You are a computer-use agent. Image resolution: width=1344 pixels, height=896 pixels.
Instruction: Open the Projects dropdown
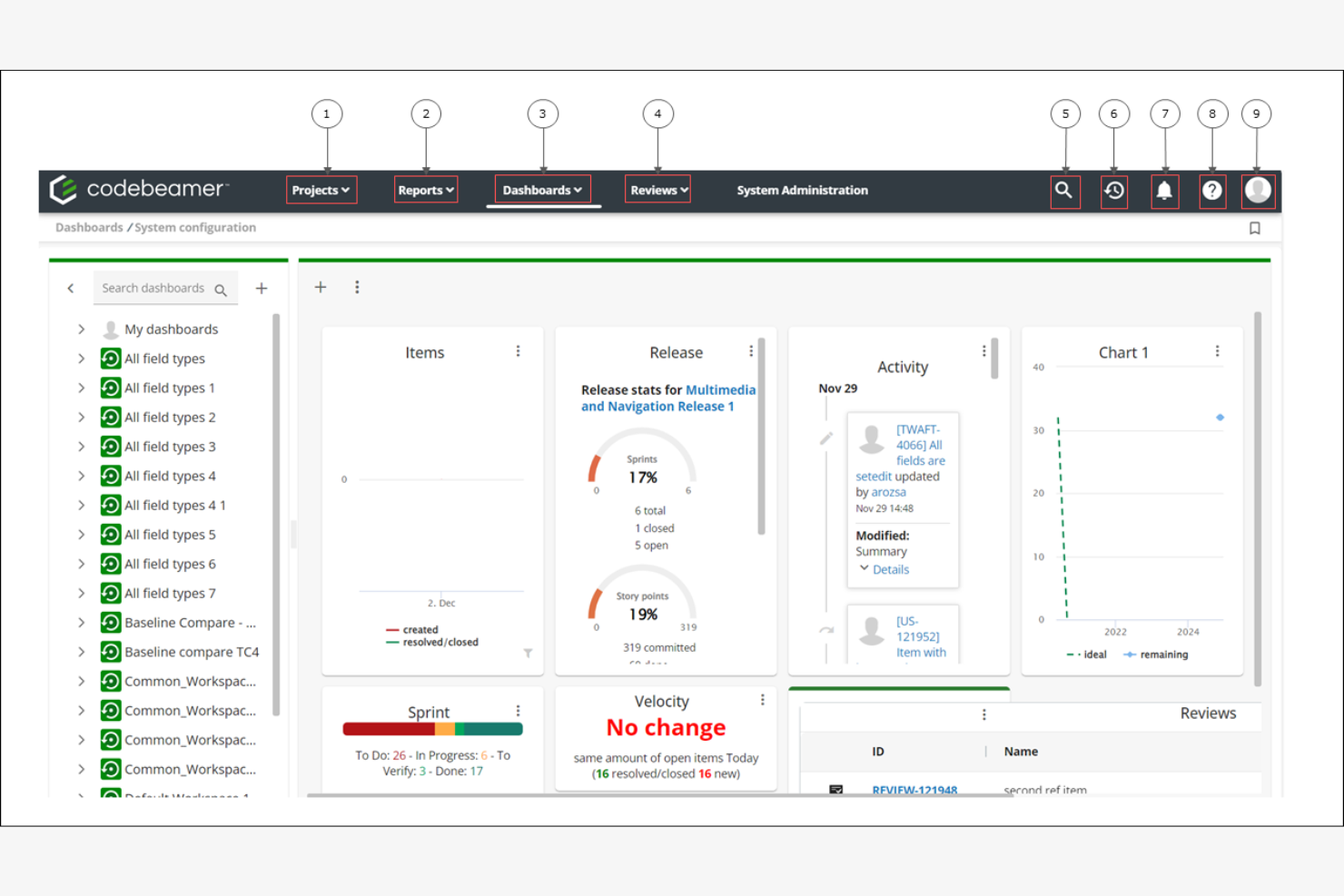coord(321,190)
